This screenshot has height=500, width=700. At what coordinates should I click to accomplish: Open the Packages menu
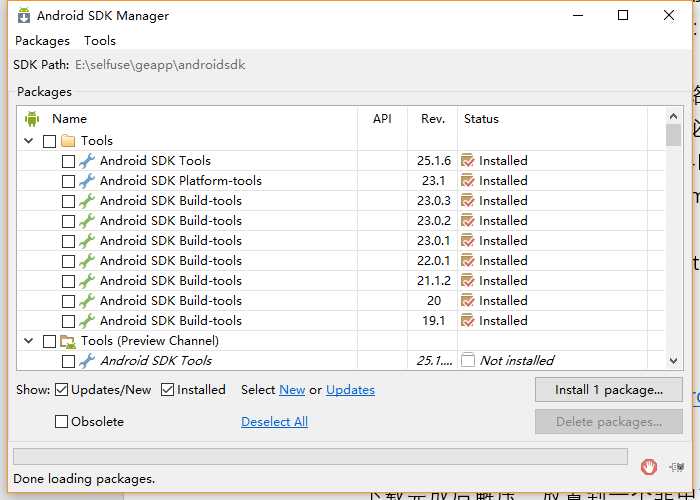[x=42, y=41]
